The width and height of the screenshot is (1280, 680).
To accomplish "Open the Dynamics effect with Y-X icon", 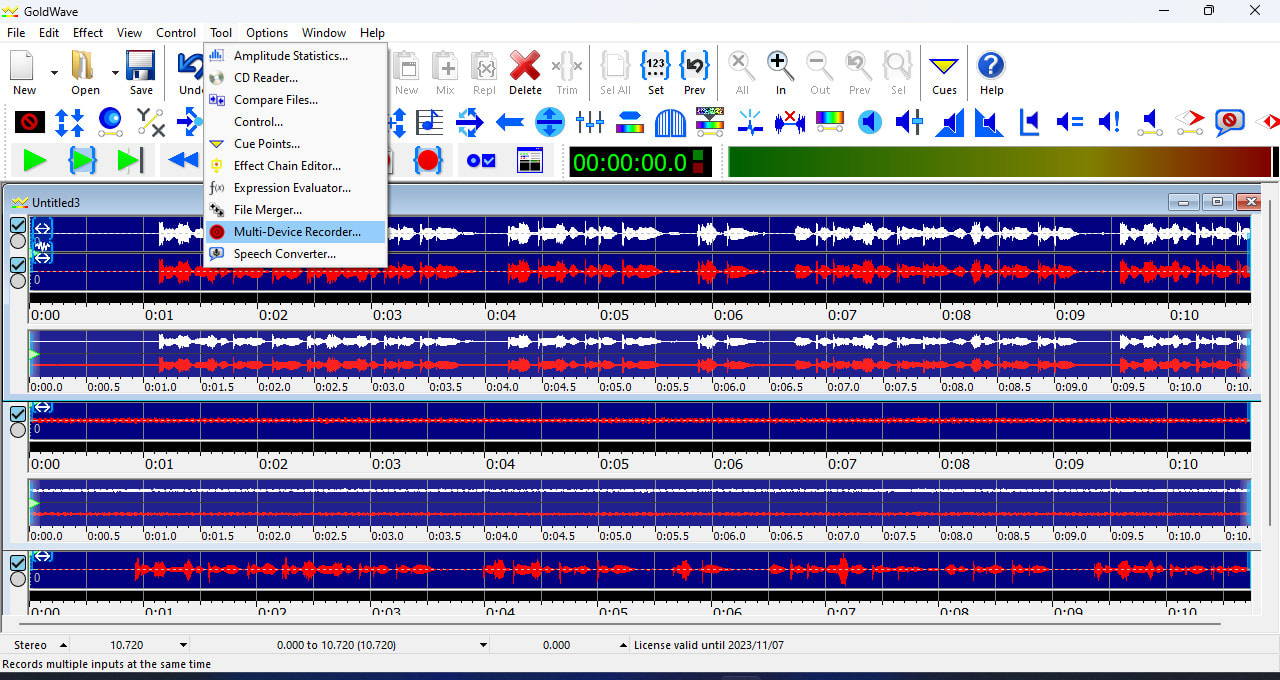I will click(151, 123).
